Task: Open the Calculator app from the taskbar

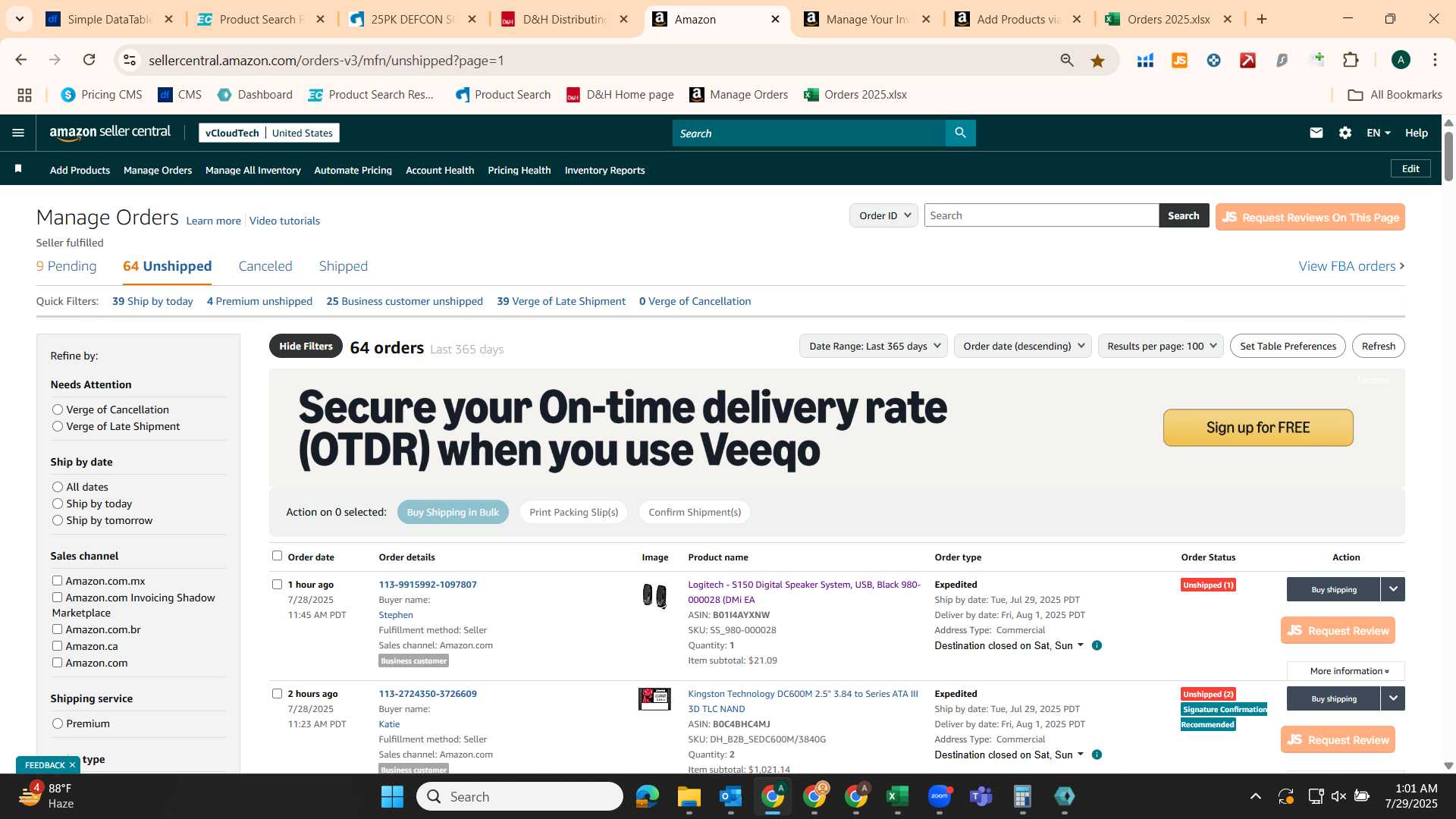Action: coord(1022,796)
